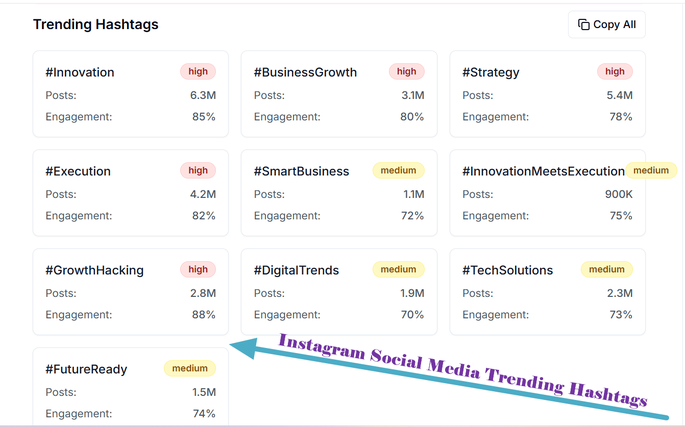Click the #SmartBusiness hashtag title
The image size is (685, 427).
(301, 171)
